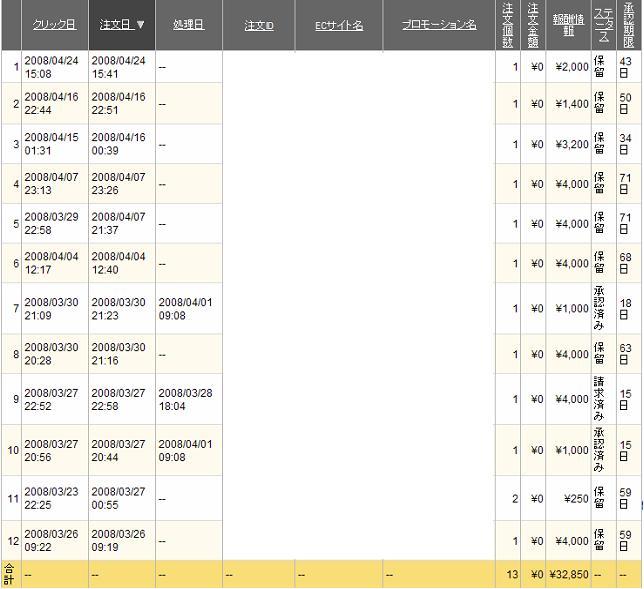The width and height of the screenshot is (644, 589).
Task: Select row 9 請求済み status cell
Action: [x=604, y=399]
